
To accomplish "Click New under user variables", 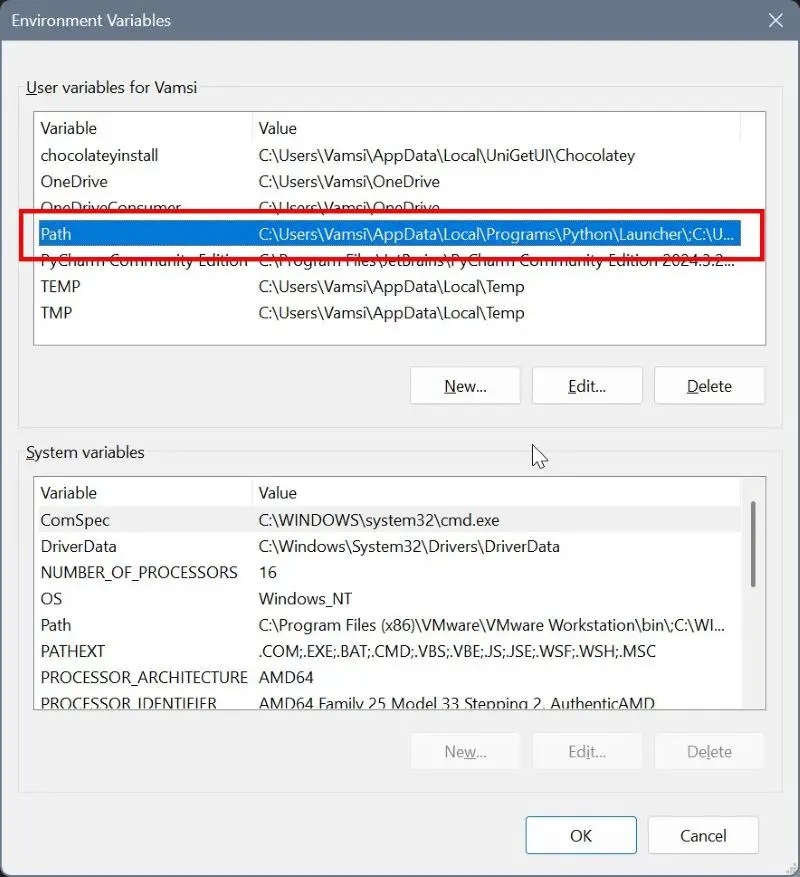I will 465,386.
